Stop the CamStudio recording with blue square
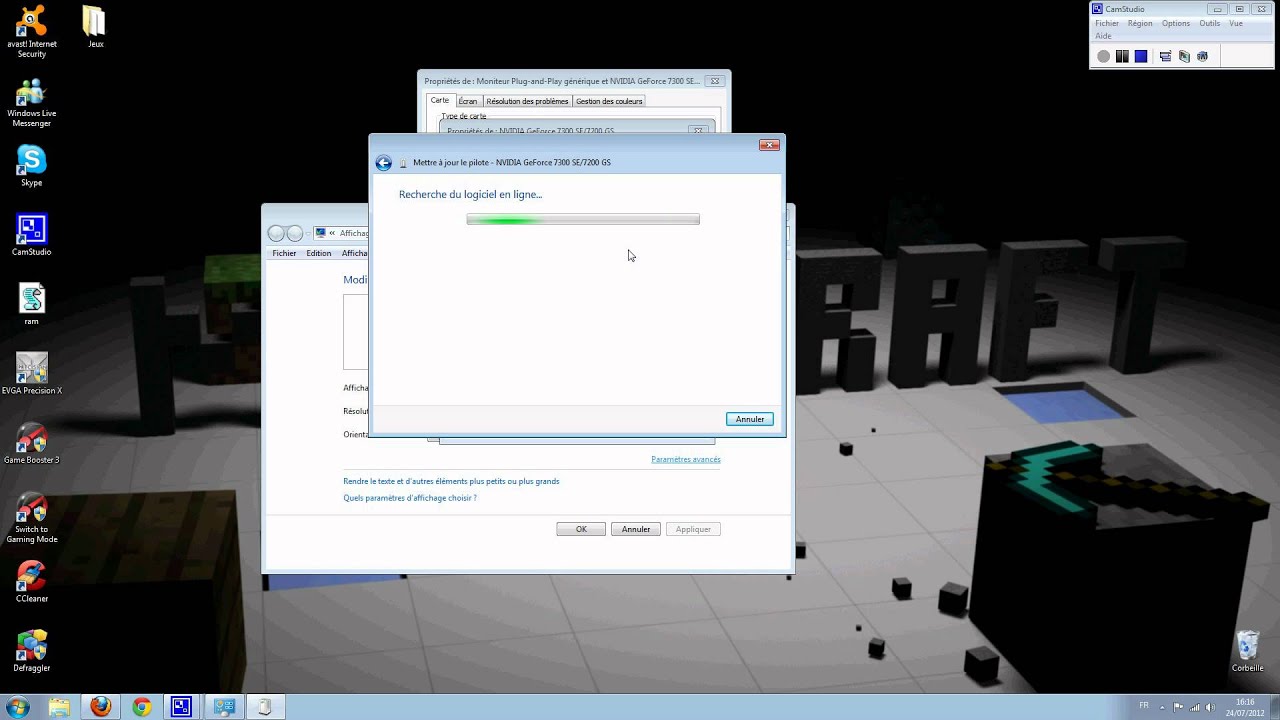The image size is (1280, 720). pos(1141,56)
